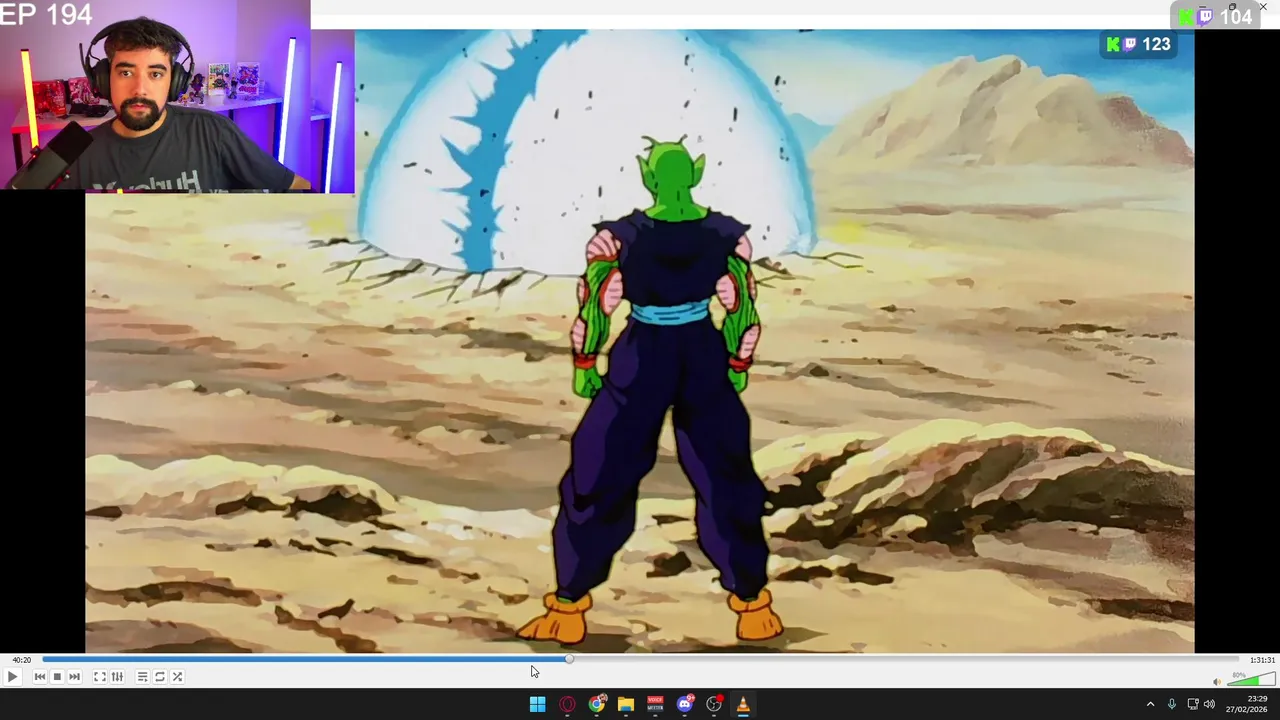The height and width of the screenshot is (720, 1280).
Task: Mute audio with the speaker icon
Action: point(1217,682)
